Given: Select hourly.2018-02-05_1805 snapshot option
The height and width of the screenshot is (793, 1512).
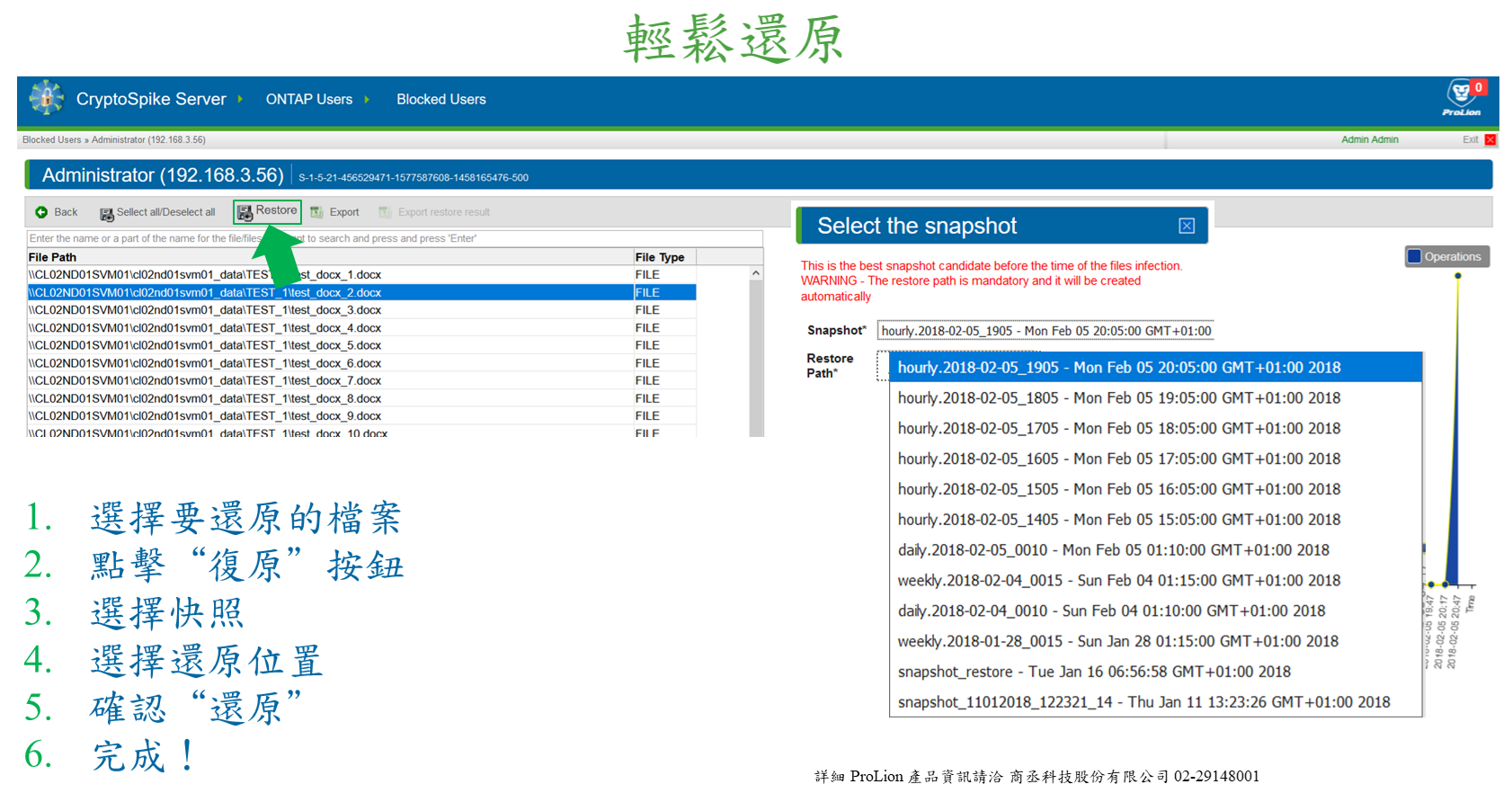Looking at the screenshot, I should point(1155,397).
